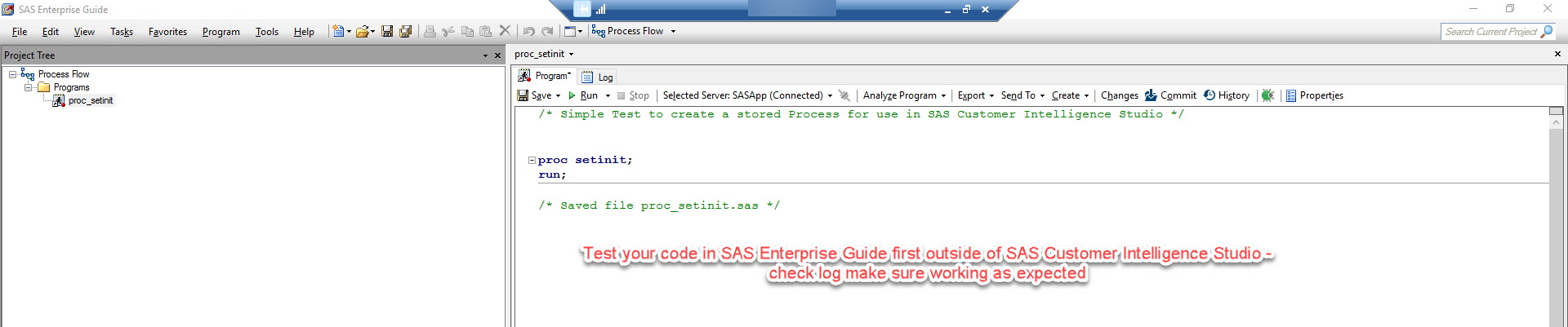1568x327 pixels.
Task: Click the Copy toolbar icon
Action: tap(467, 31)
